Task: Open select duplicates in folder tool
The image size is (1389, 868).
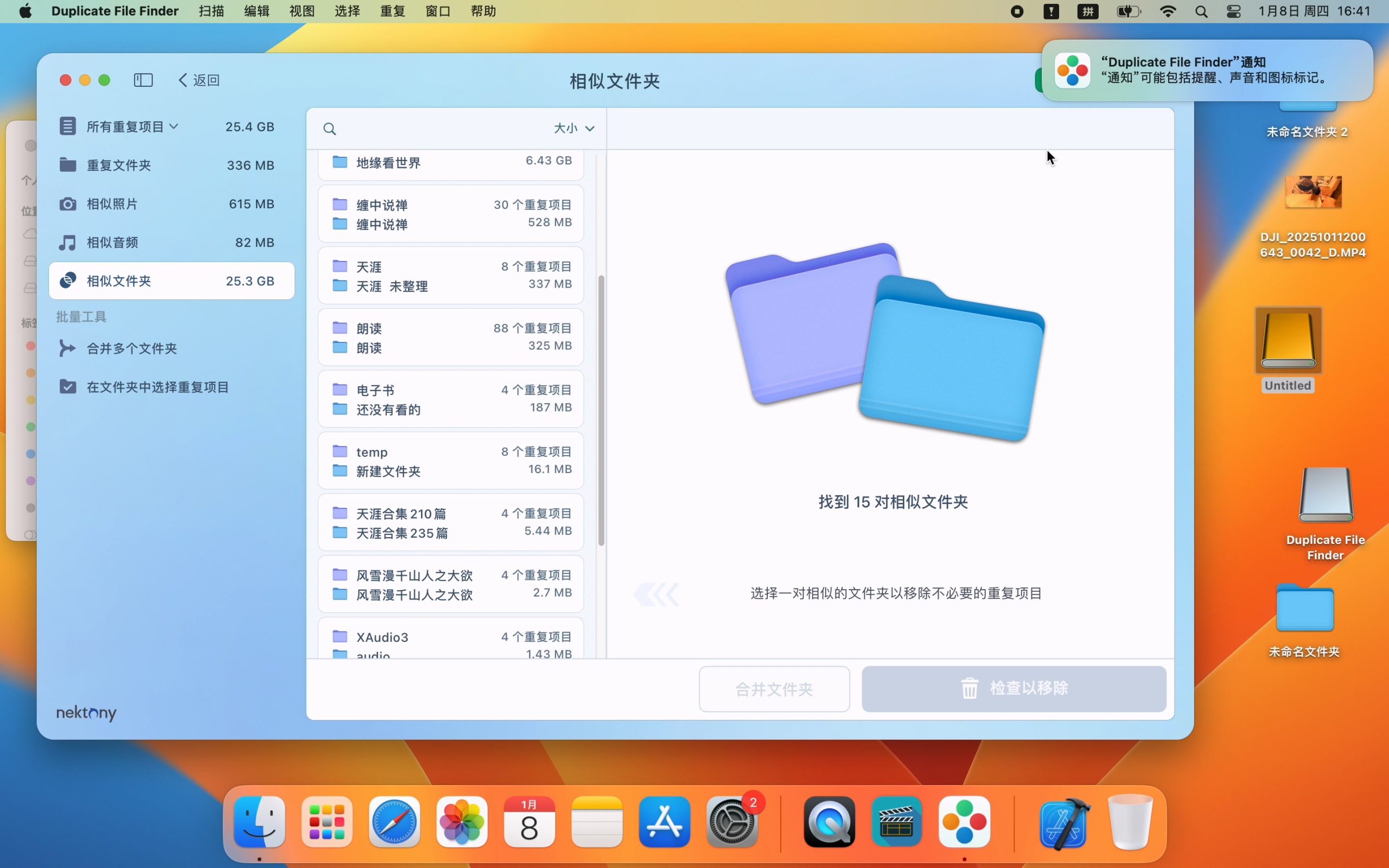Action: [x=157, y=387]
